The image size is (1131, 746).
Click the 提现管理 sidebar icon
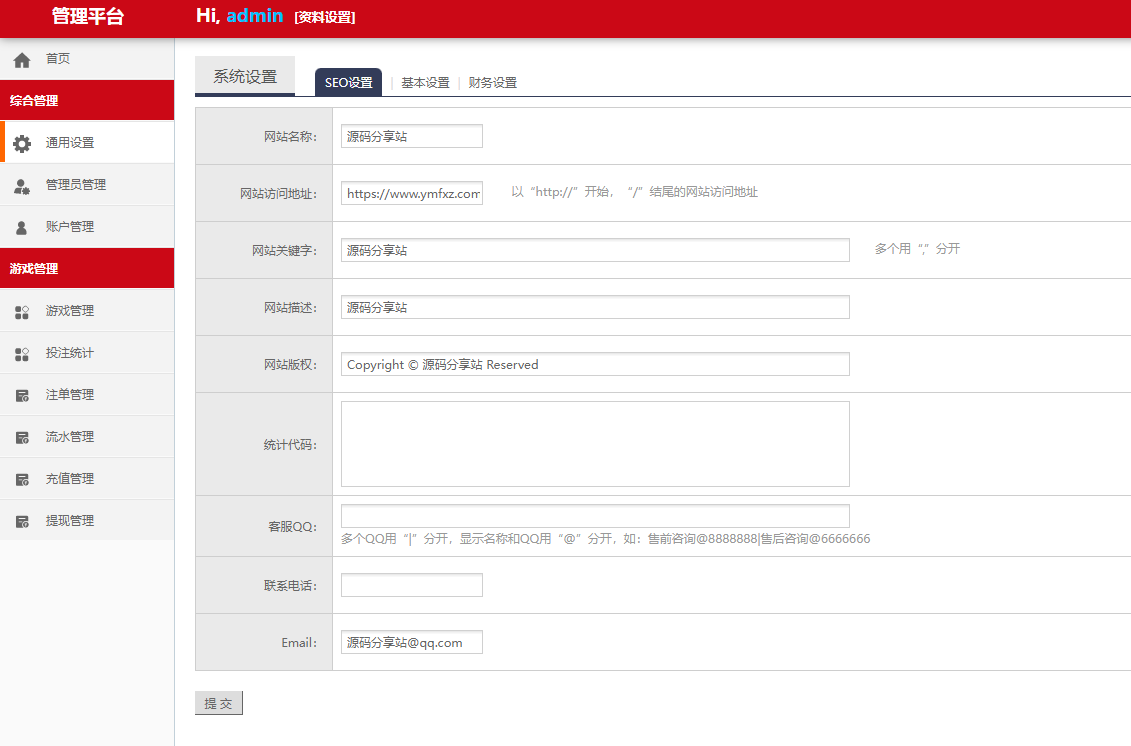click(x=22, y=522)
